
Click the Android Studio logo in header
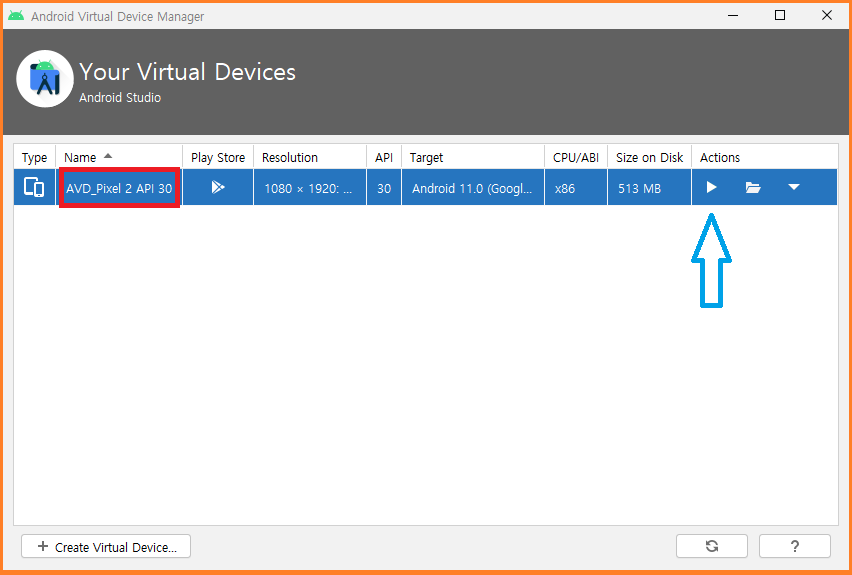tap(45, 79)
